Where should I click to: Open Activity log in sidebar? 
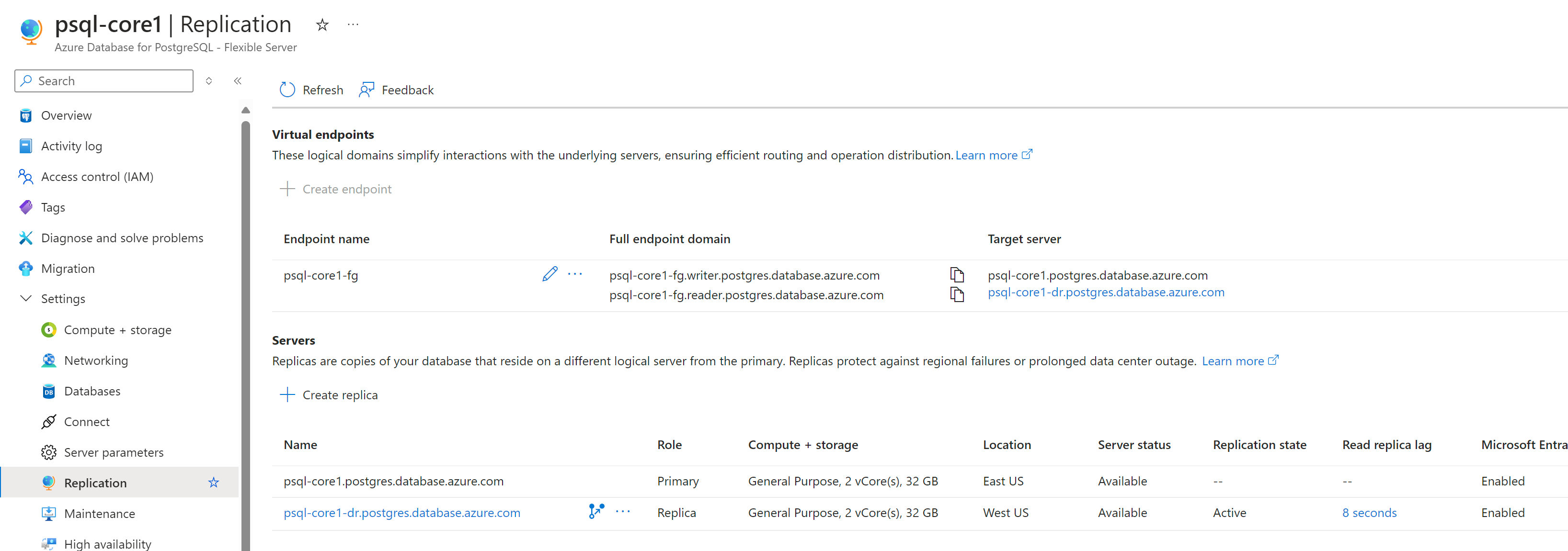[x=71, y=146]
